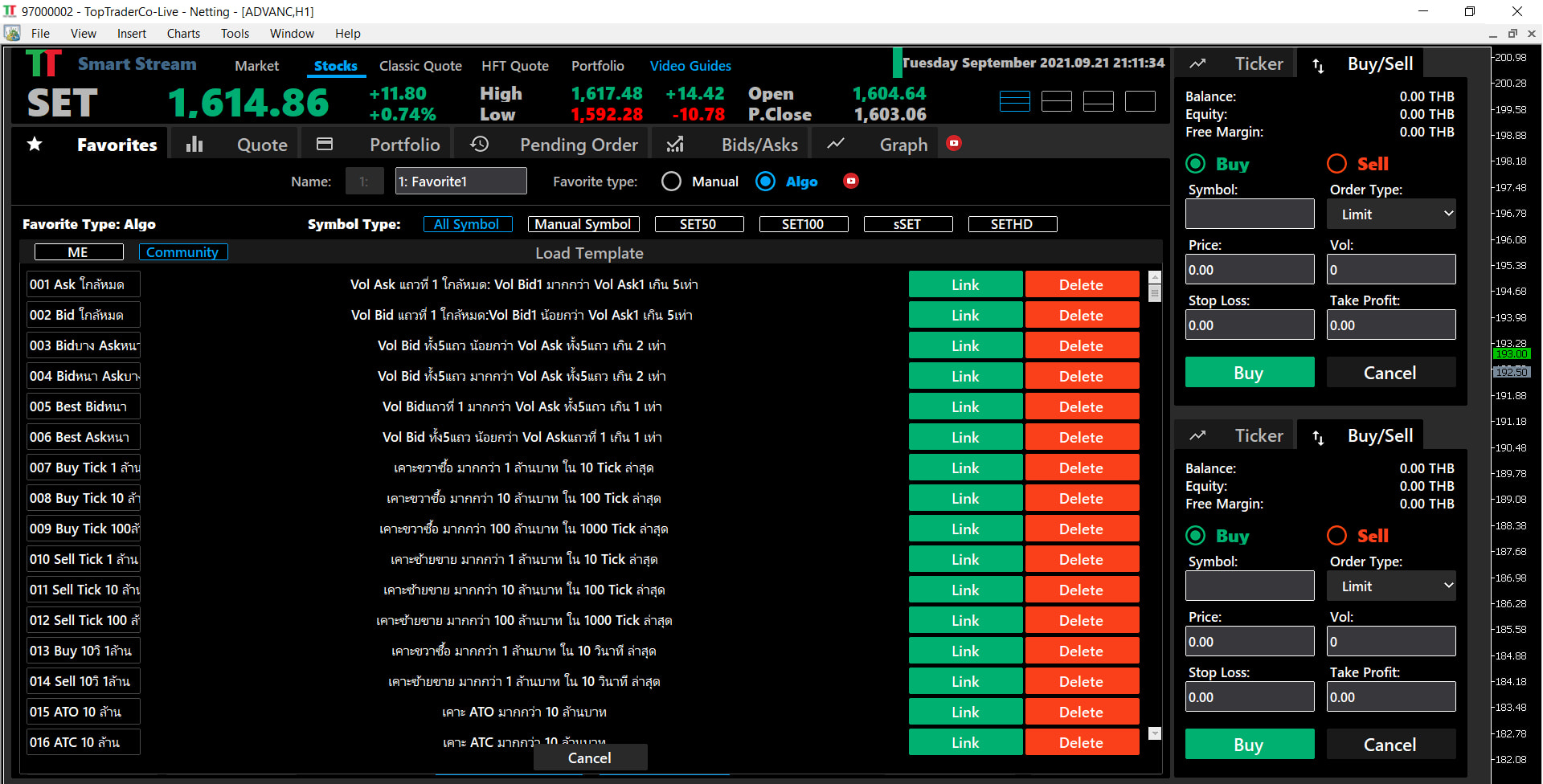Screen dimensions: 1543x784
Task: Switch to Community templates
Action: (182, 252)
